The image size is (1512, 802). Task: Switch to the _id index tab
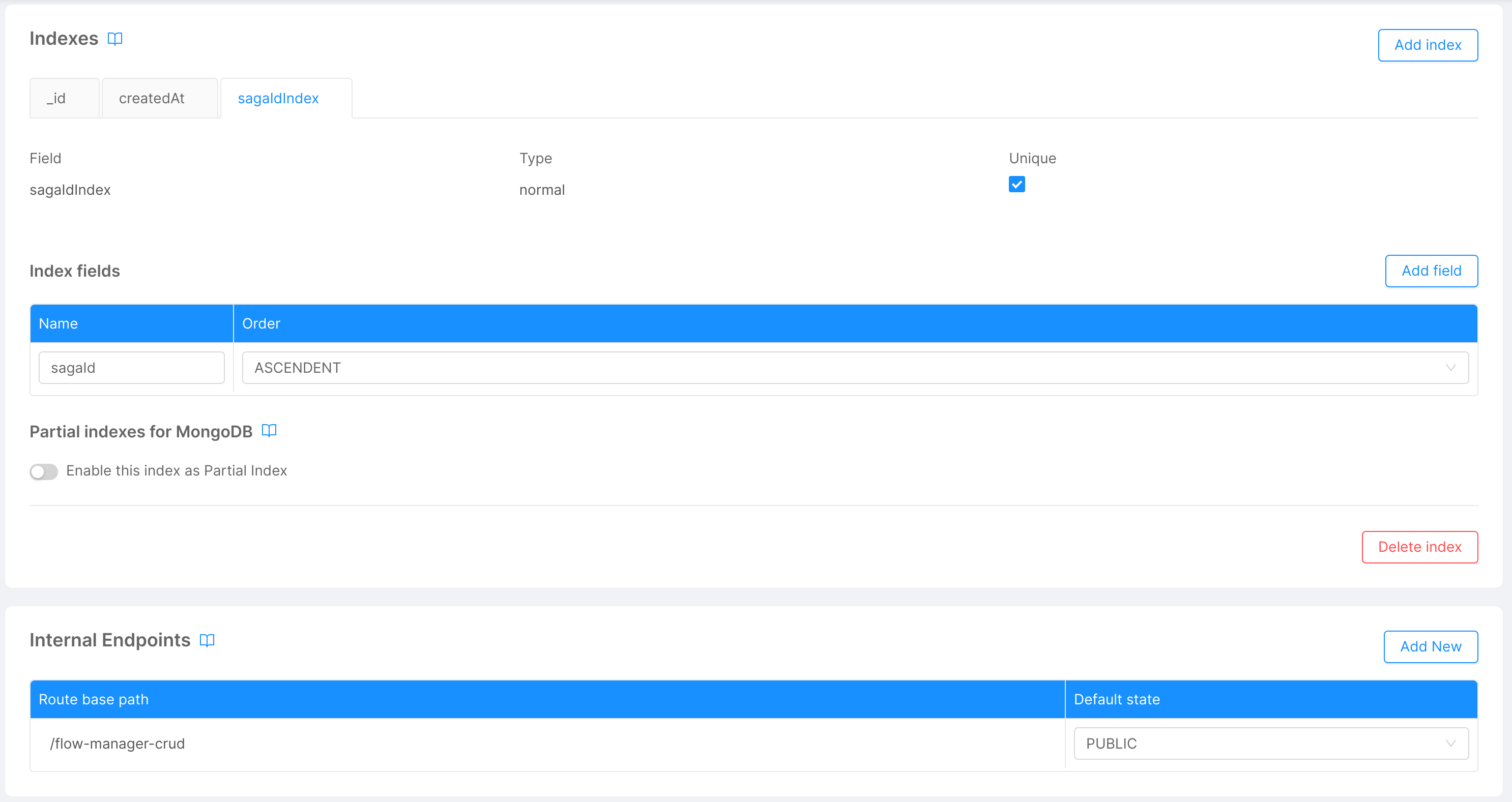(x=64, y=98)
